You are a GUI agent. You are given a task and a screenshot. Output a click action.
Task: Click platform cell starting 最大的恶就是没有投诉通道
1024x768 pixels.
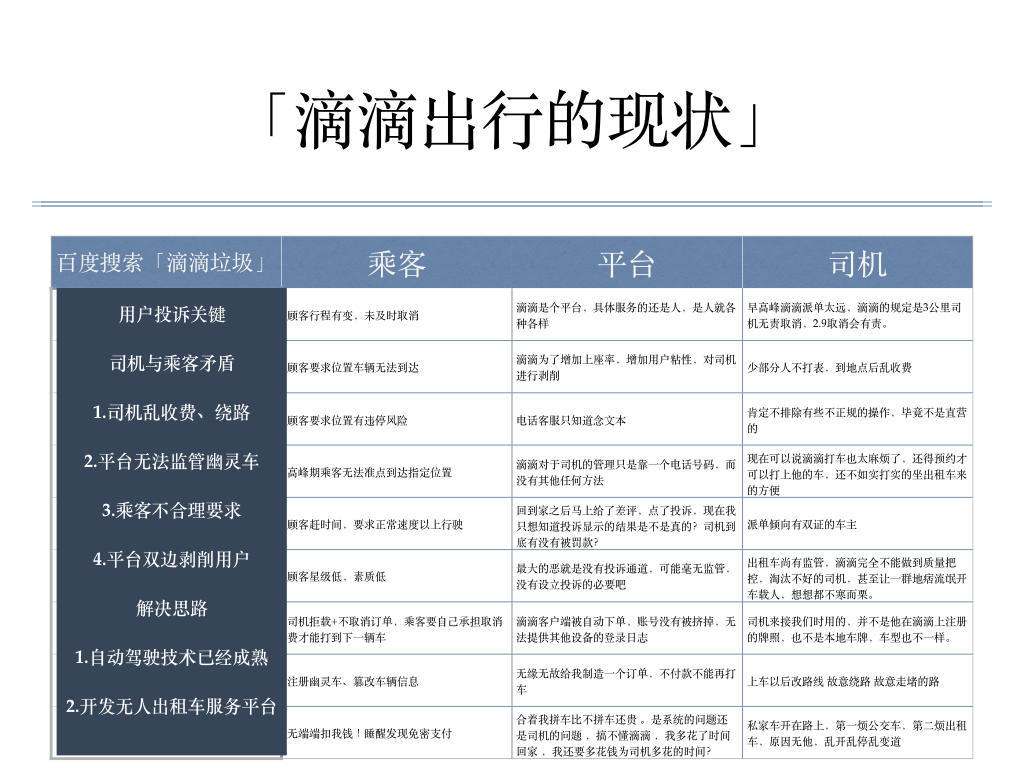pyautogui.click(x=627, y=577)
